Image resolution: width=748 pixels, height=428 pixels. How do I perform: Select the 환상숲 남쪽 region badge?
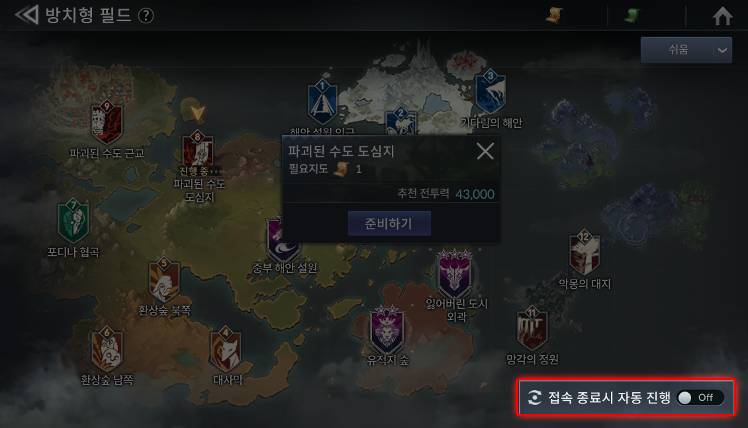coord(107,349)
